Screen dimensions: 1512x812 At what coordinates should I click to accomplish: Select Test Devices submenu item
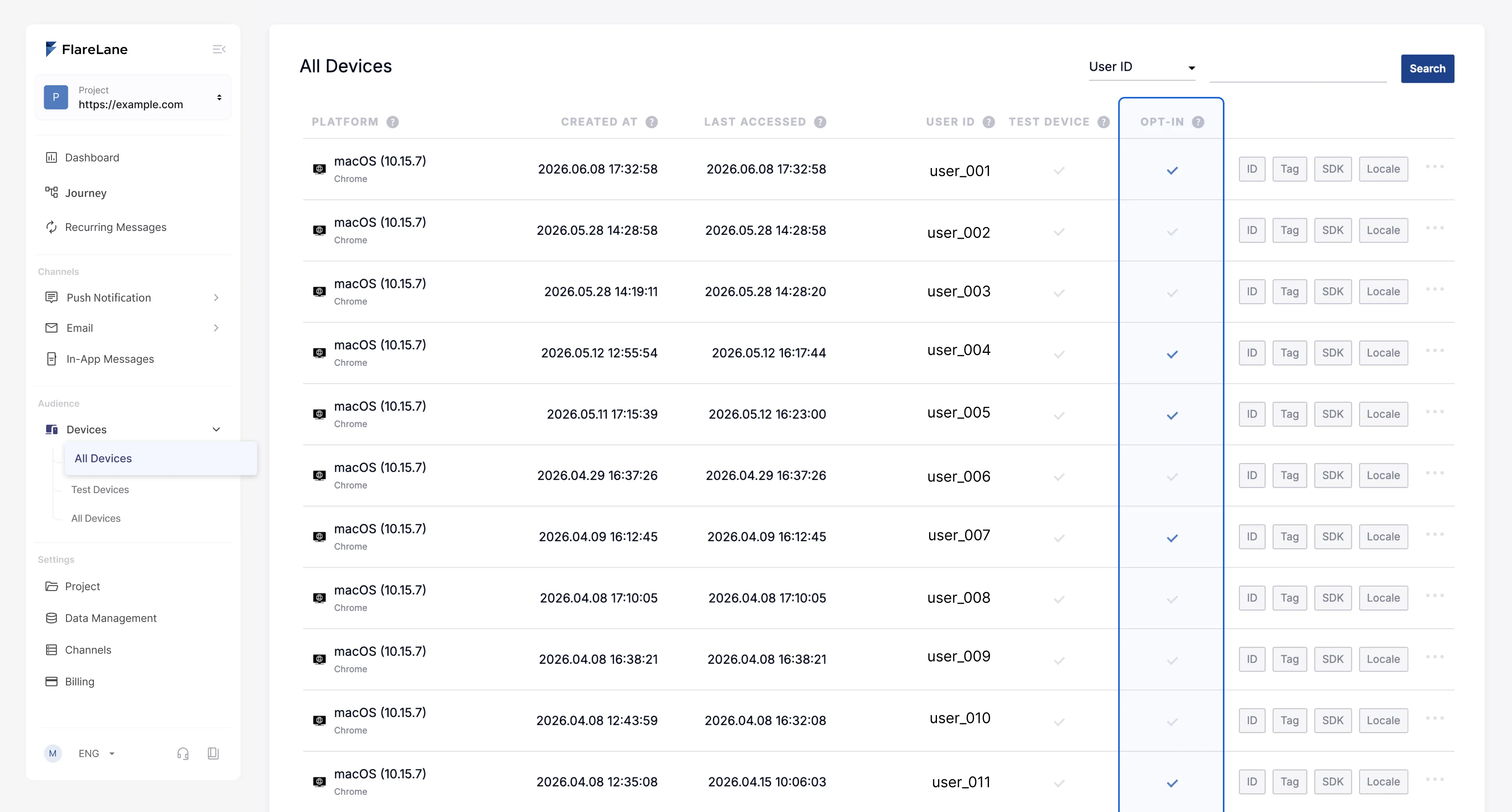coord(100,490)
